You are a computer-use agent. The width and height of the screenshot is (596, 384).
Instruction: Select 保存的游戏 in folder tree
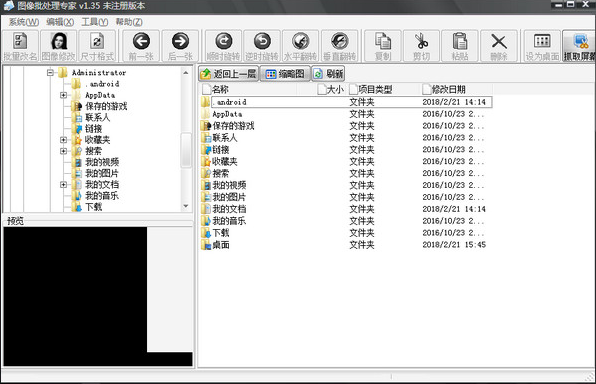106,106
